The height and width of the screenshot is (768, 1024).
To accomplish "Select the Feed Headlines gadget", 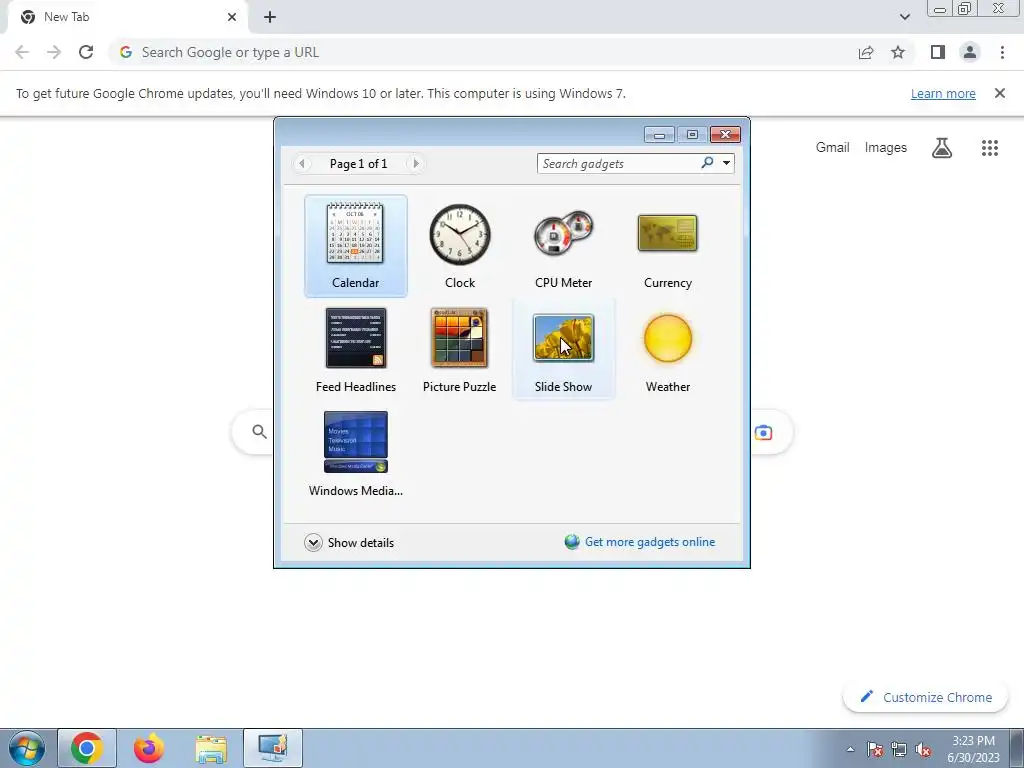I will (x=355, y=350).
